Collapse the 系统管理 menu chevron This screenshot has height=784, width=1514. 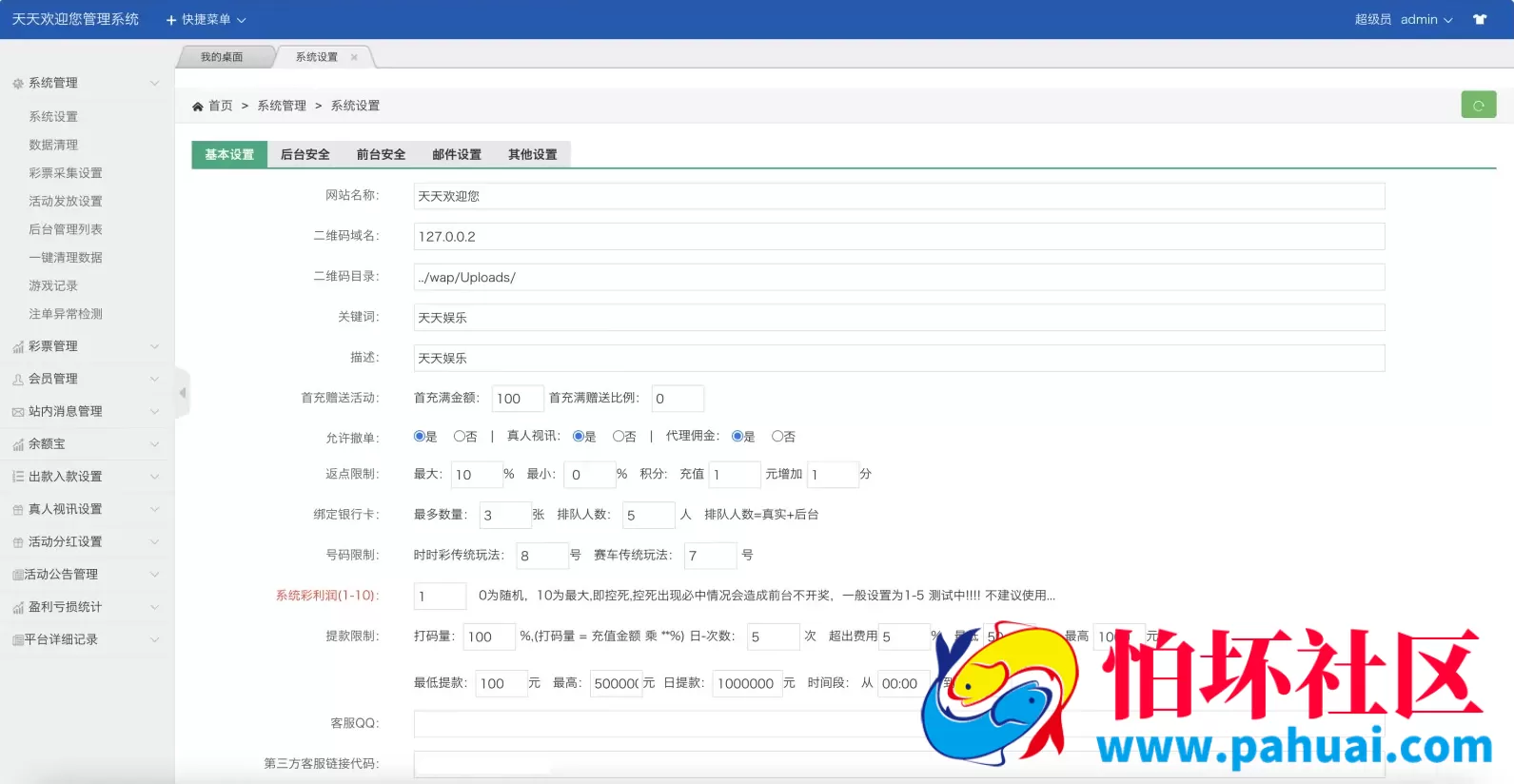pos(155,84)
